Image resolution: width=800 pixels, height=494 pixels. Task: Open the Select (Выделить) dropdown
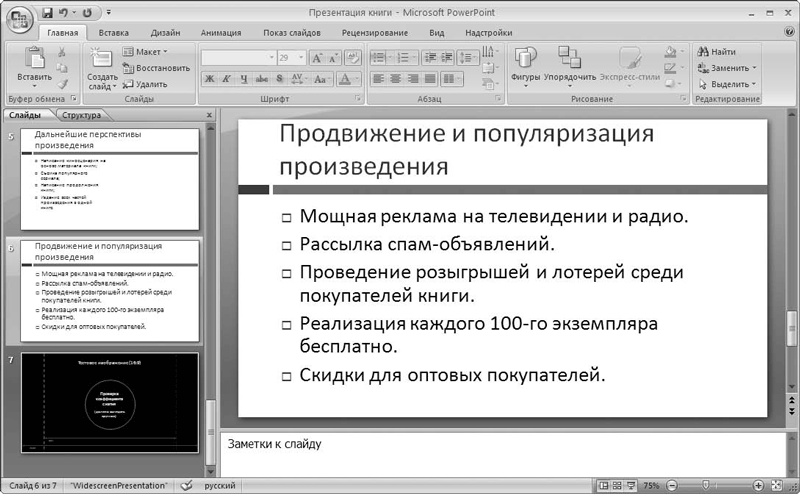pos(730,84)
